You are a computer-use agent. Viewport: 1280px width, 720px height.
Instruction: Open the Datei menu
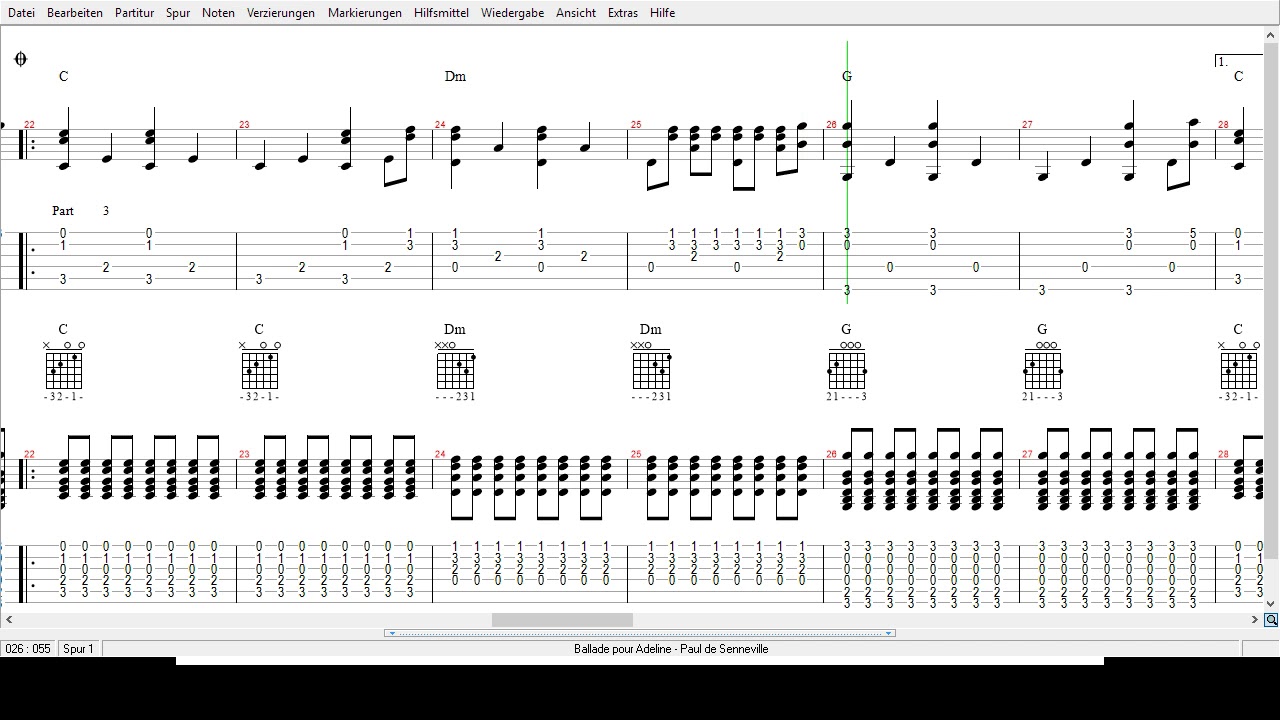21,13
